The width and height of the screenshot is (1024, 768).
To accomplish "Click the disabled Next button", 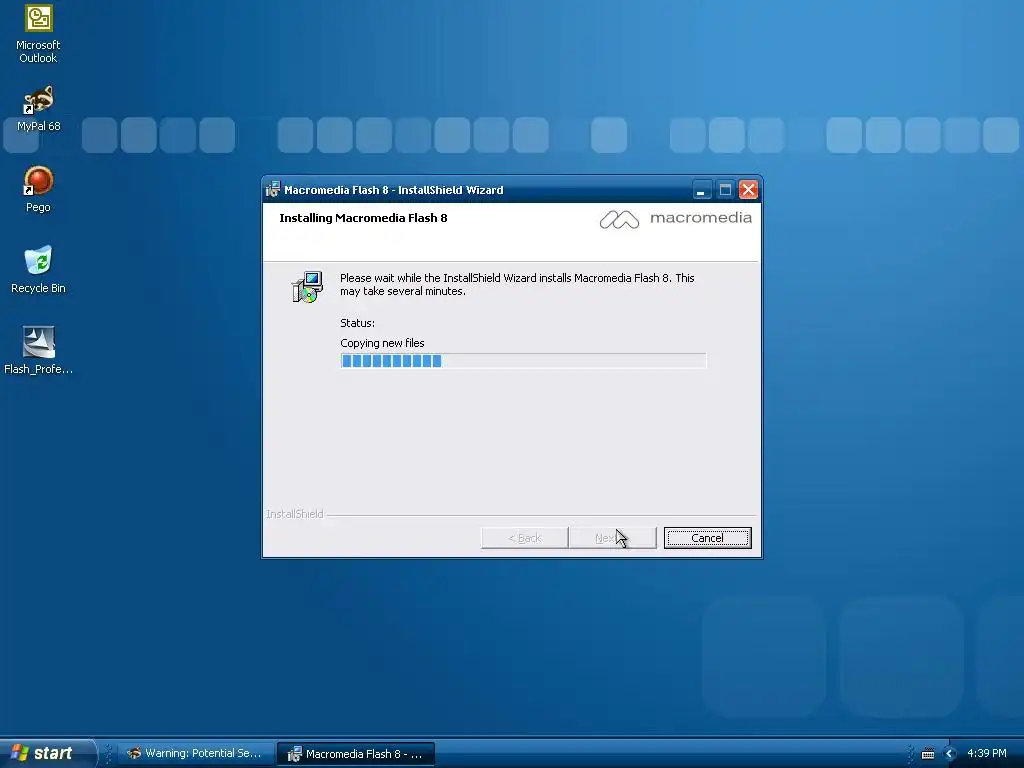I will (613, 538).
